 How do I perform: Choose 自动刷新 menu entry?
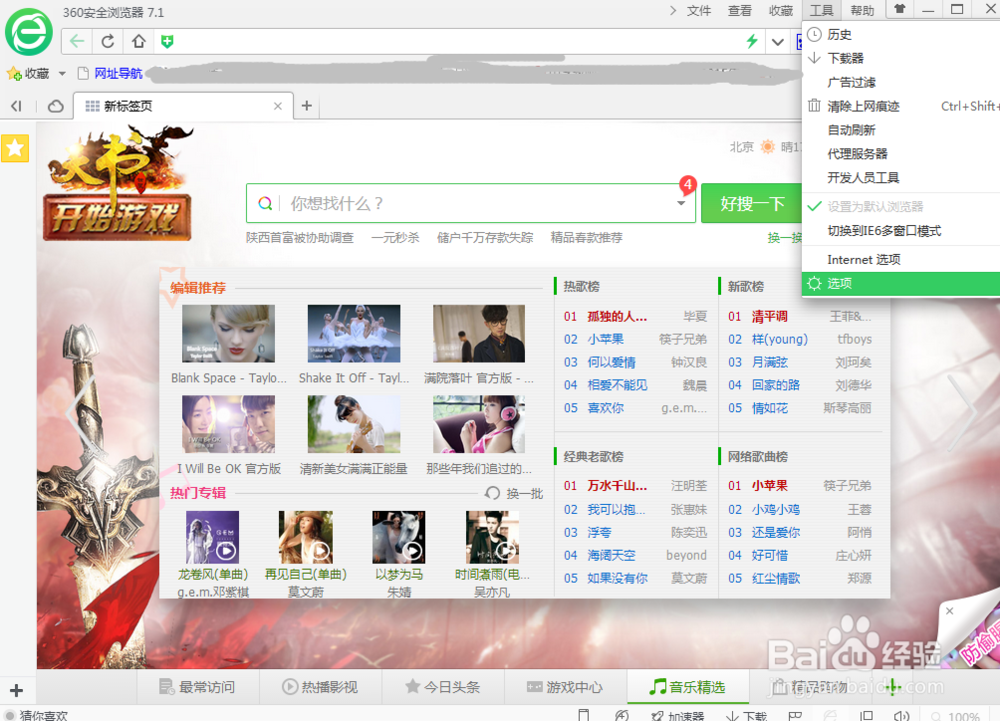tap(901, 130)
